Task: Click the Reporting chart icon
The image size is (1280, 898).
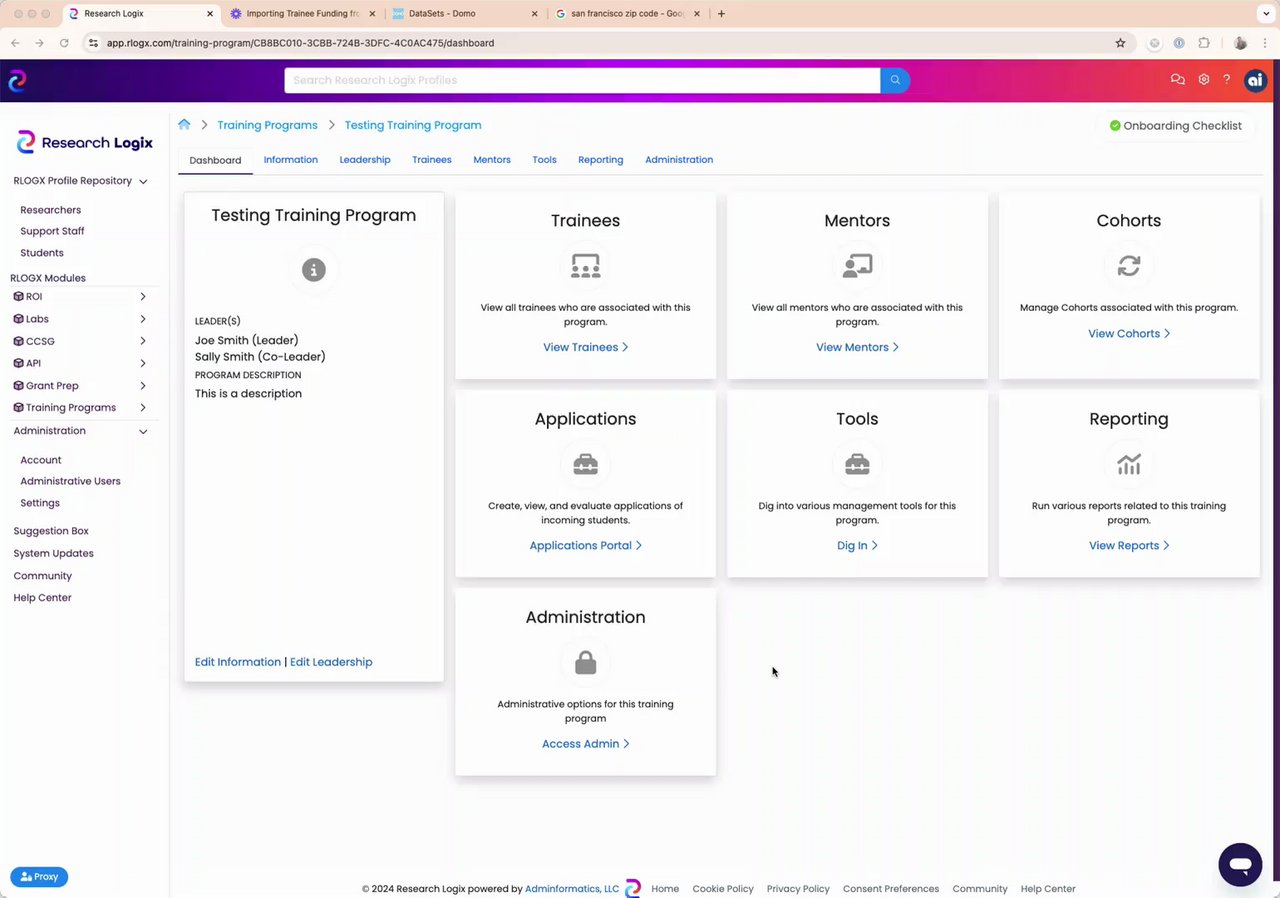Action: point(1129,464)
